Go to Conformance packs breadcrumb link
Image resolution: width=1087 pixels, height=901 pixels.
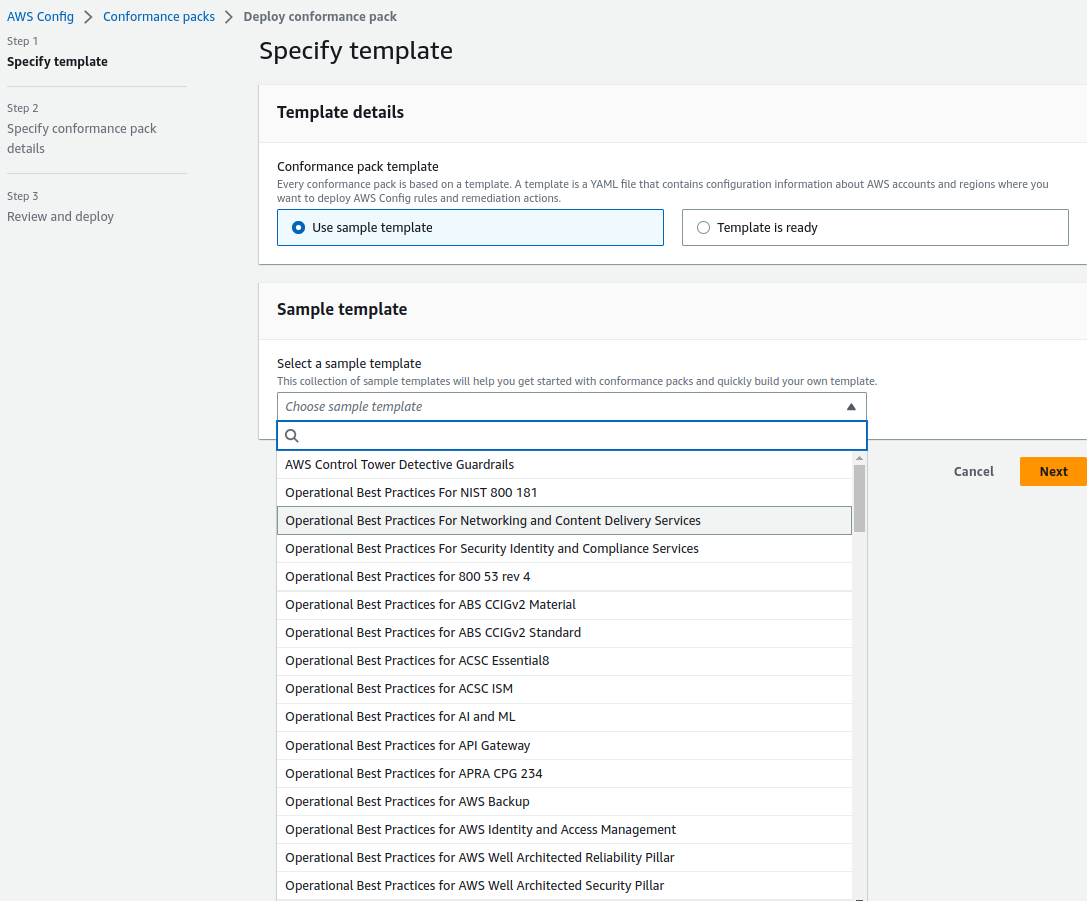pos(159,17)
